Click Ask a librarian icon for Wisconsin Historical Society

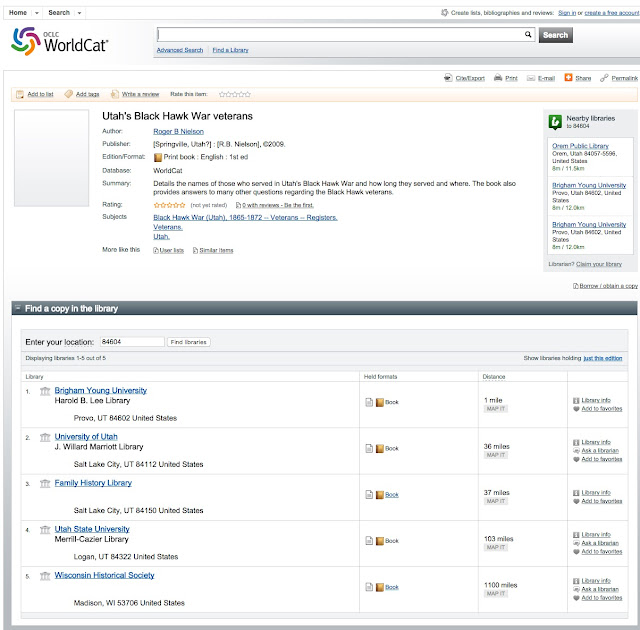[576, 590]
